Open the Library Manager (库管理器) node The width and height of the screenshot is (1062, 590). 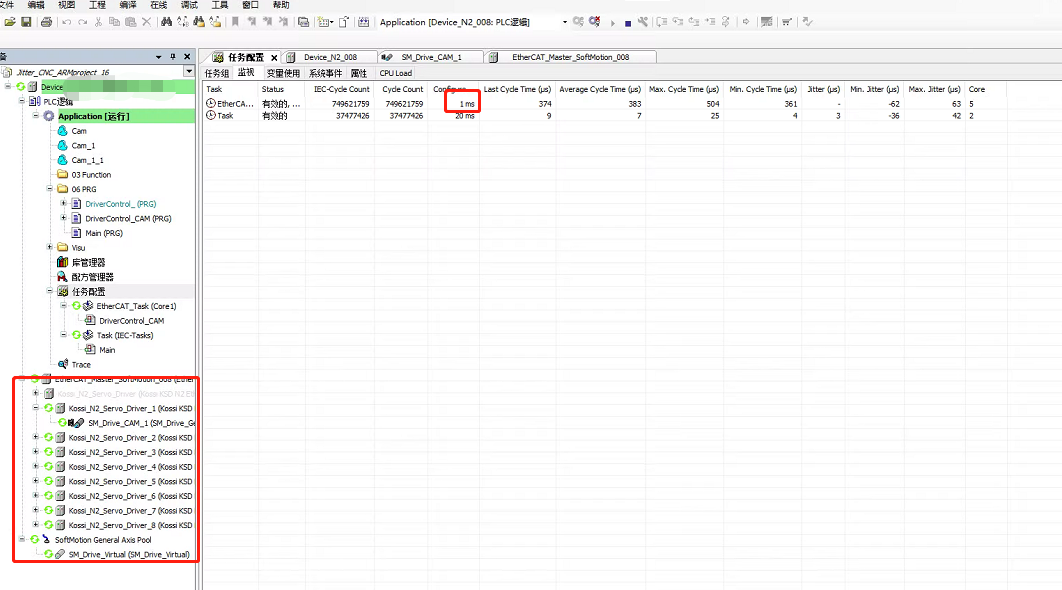tap(88, 262)
